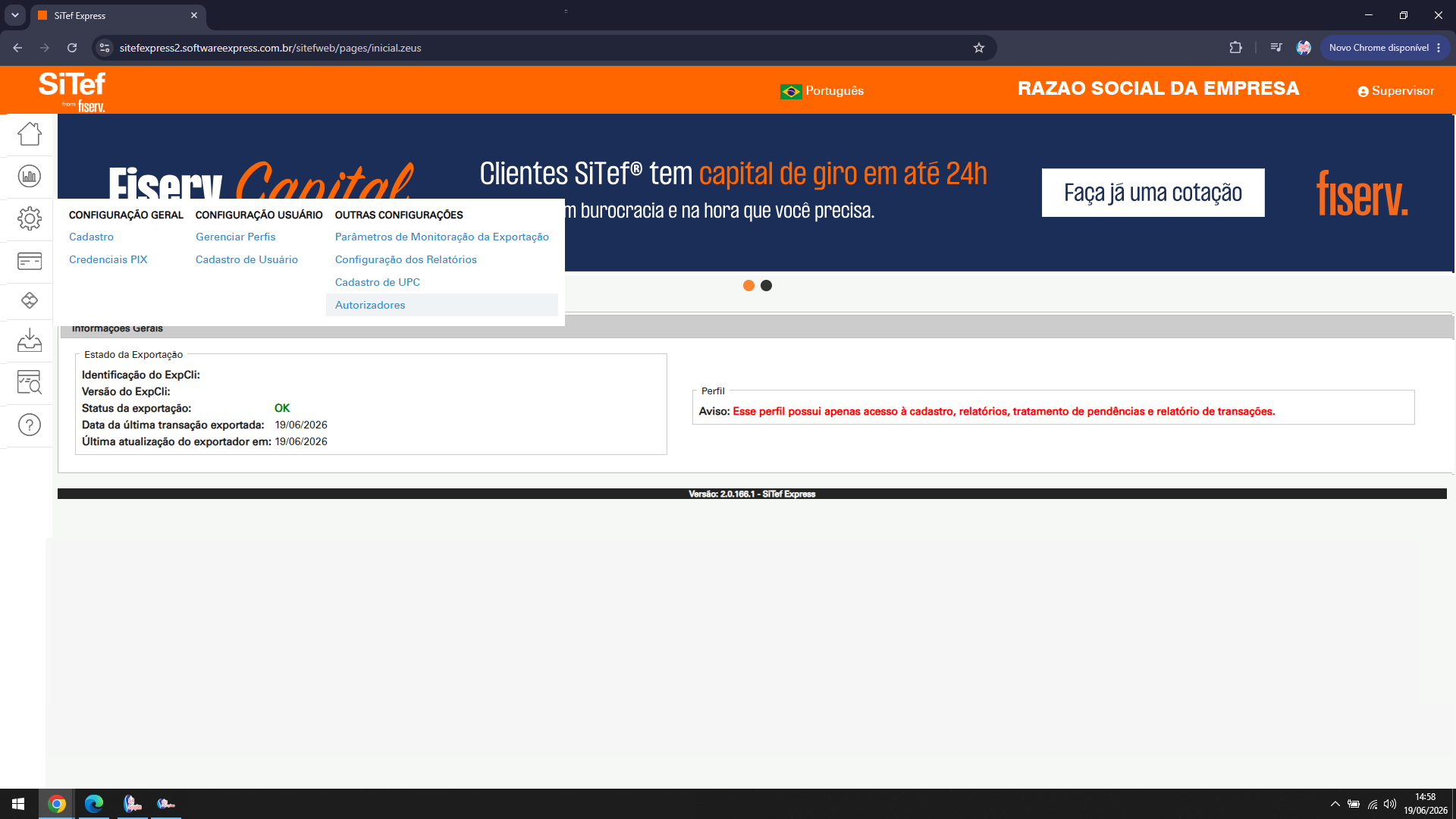Click the Brazil flag icon
1456x819 pixels.
(x=791, y=91)
